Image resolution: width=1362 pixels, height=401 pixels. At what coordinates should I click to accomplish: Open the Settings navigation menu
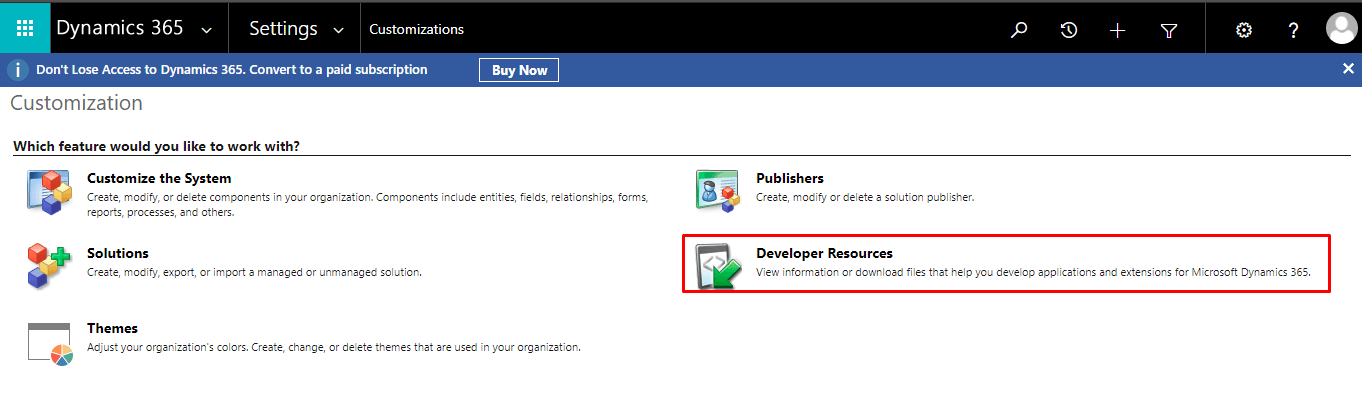(x=283, y=29)
